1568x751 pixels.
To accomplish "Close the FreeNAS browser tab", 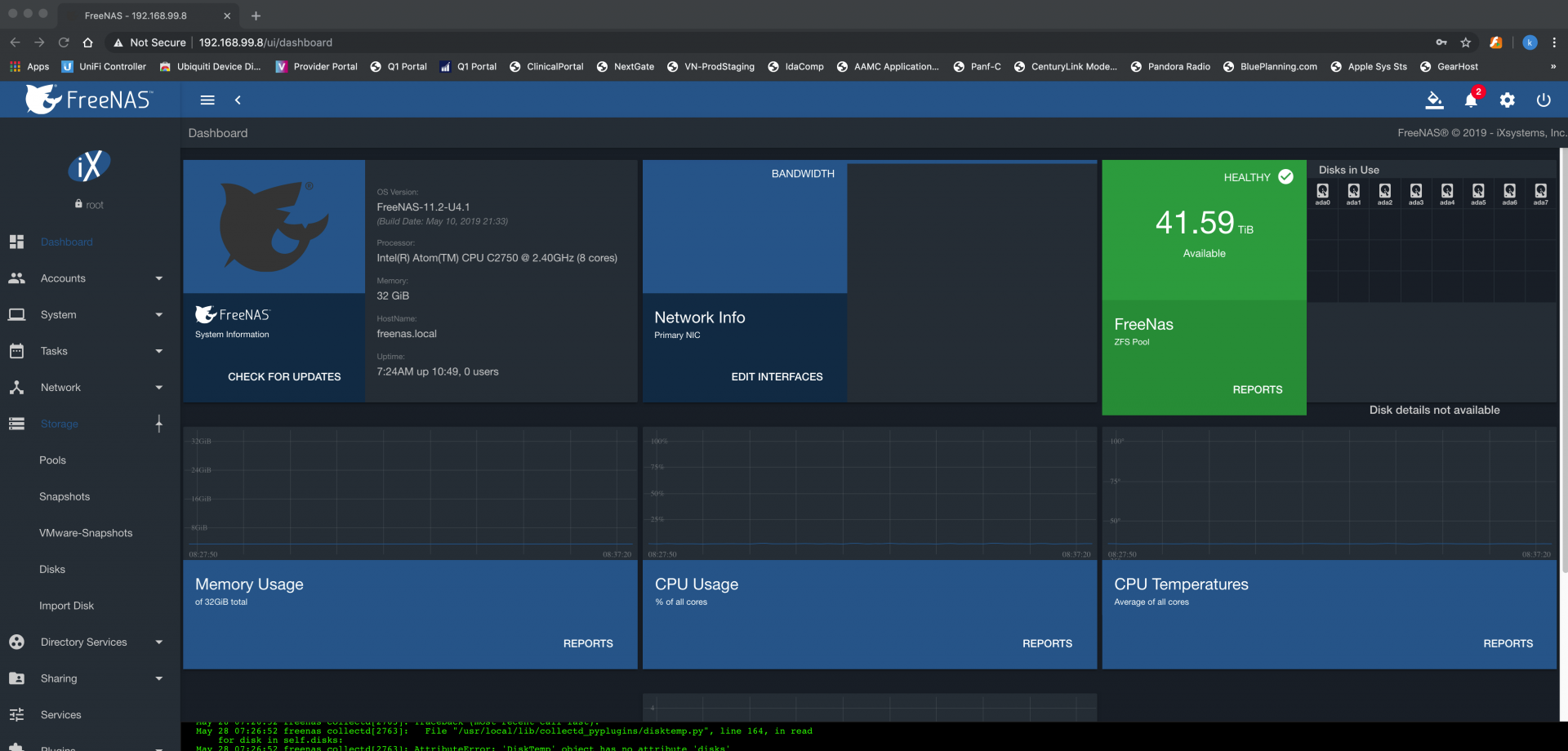I will point(227,16).
